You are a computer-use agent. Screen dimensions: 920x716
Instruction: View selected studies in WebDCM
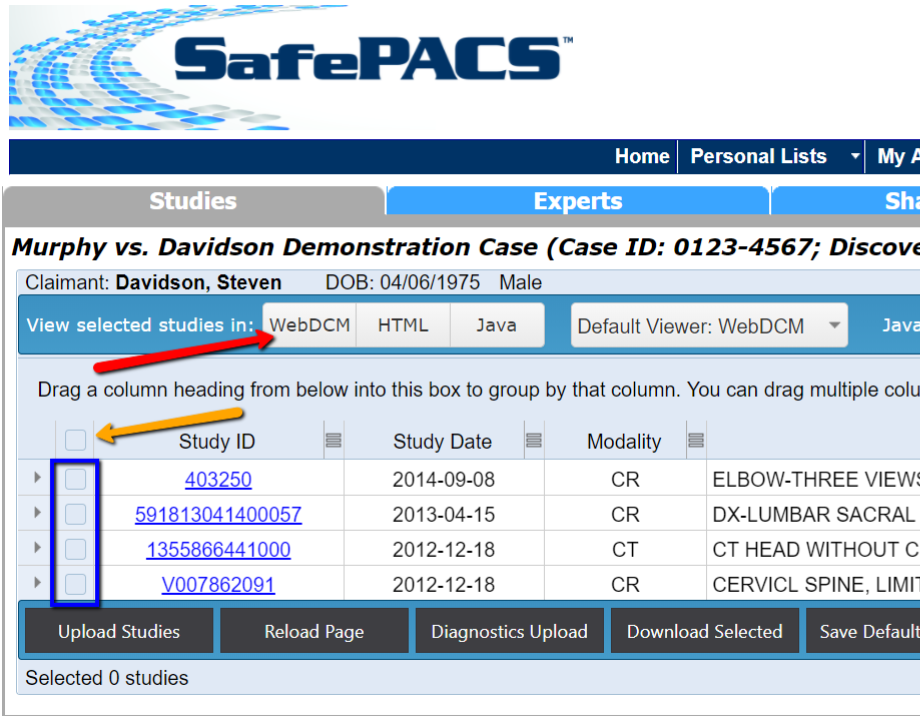point(310,325)
